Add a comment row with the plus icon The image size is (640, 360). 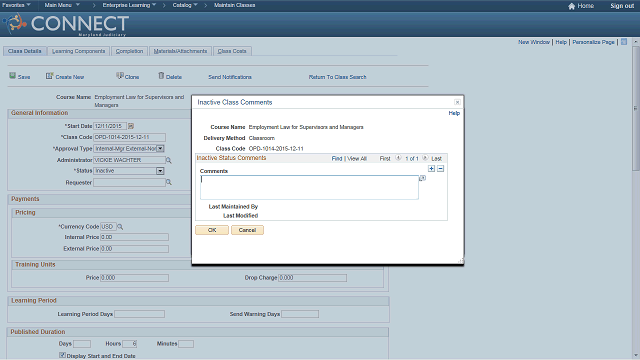coord(431,169)
